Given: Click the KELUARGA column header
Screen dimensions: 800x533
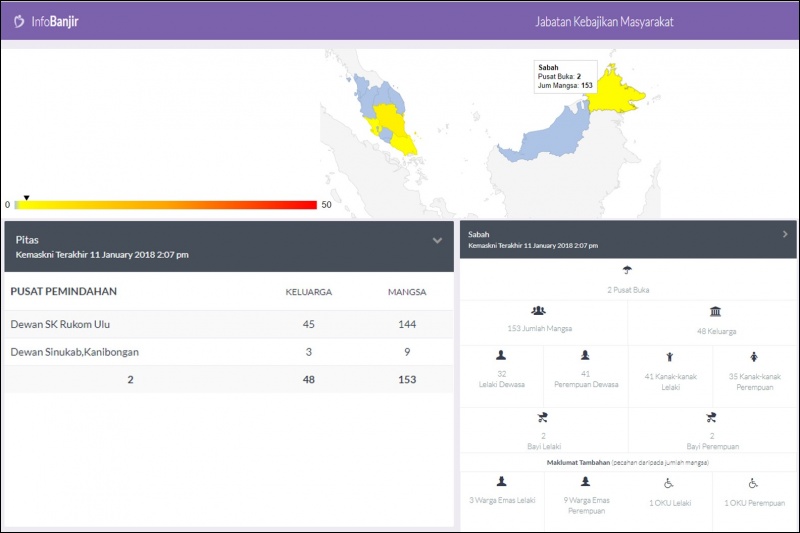Looking at the screenshot, I should [x=309, y=292].
